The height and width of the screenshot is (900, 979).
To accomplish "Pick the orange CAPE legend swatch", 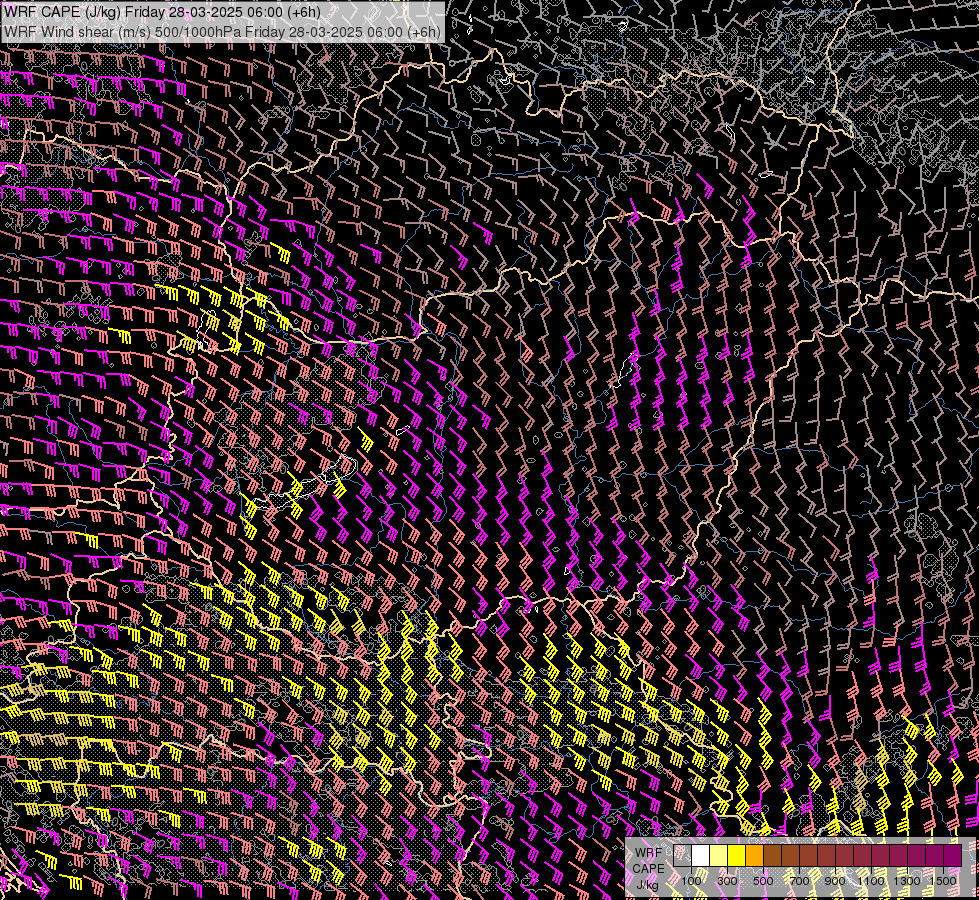I will [754, 855].
